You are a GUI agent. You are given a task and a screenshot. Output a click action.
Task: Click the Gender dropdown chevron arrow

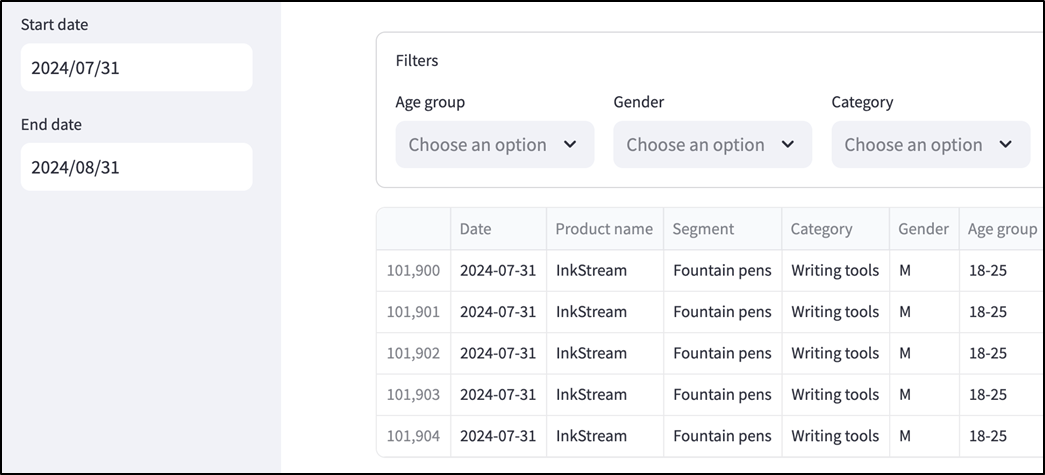[788, 144]
